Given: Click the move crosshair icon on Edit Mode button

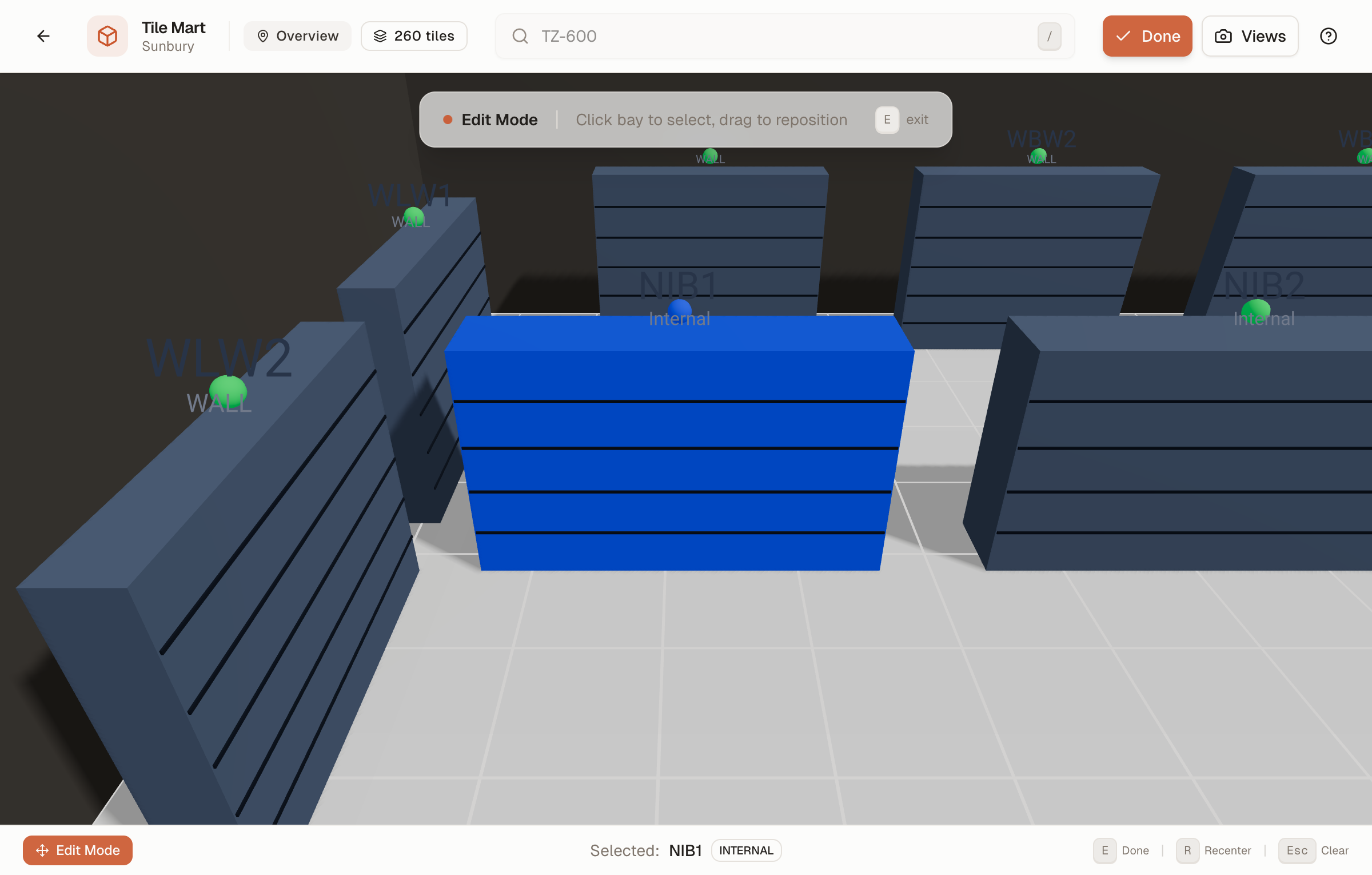Looking at the screenshot, I should [43, 850].
